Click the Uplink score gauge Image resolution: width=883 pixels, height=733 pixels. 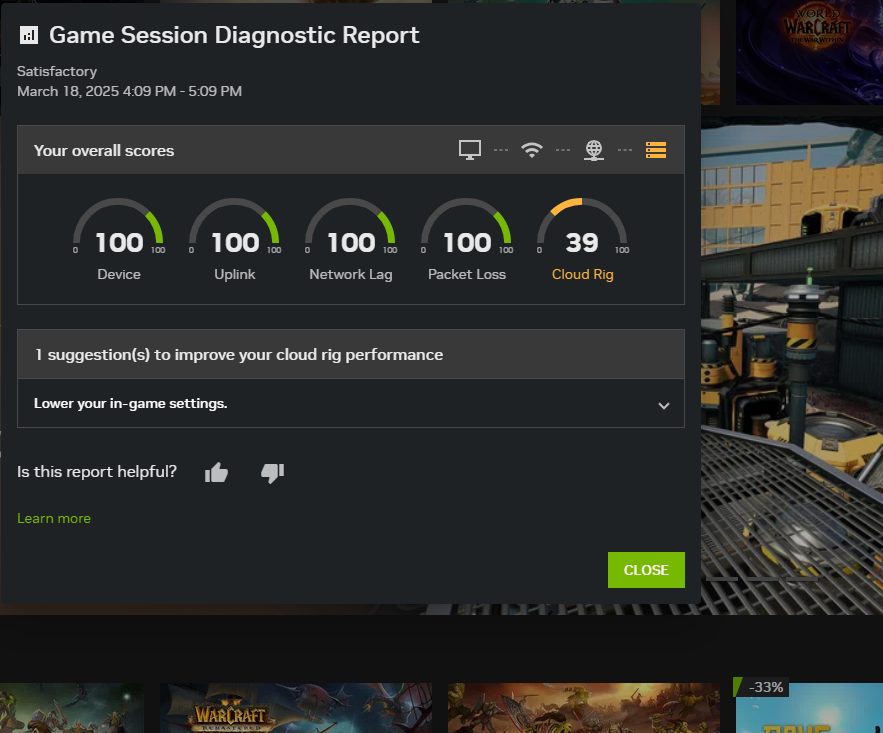pos(234,228)
